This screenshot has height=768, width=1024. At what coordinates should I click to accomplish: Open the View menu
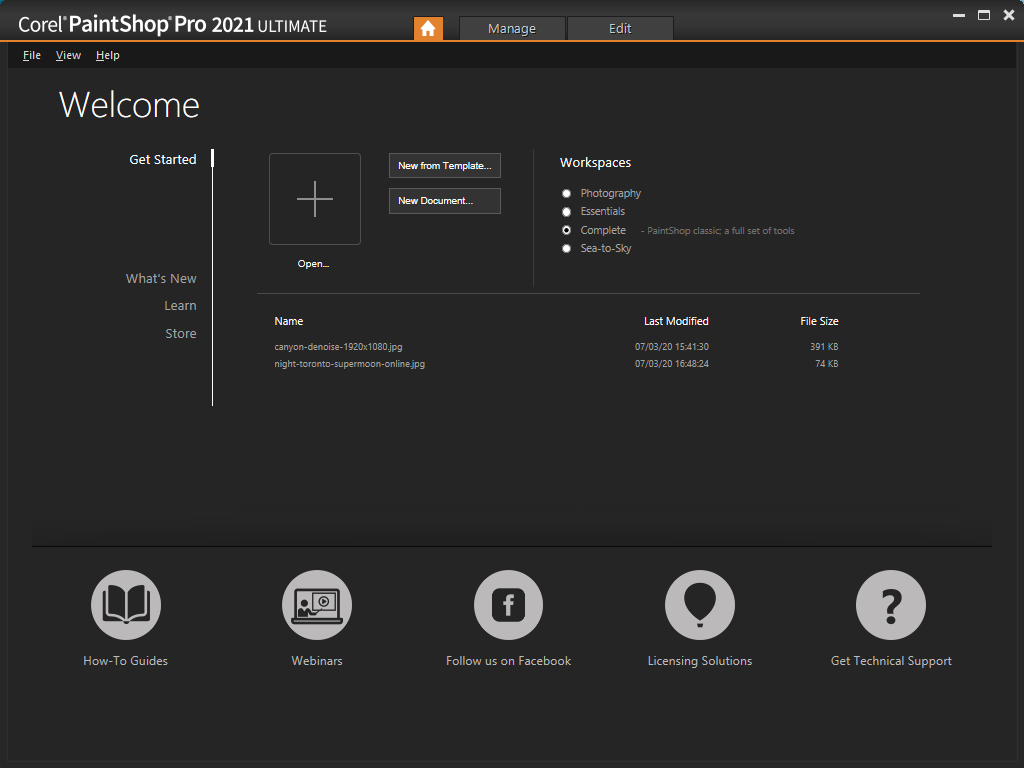(x=69, y=56)
